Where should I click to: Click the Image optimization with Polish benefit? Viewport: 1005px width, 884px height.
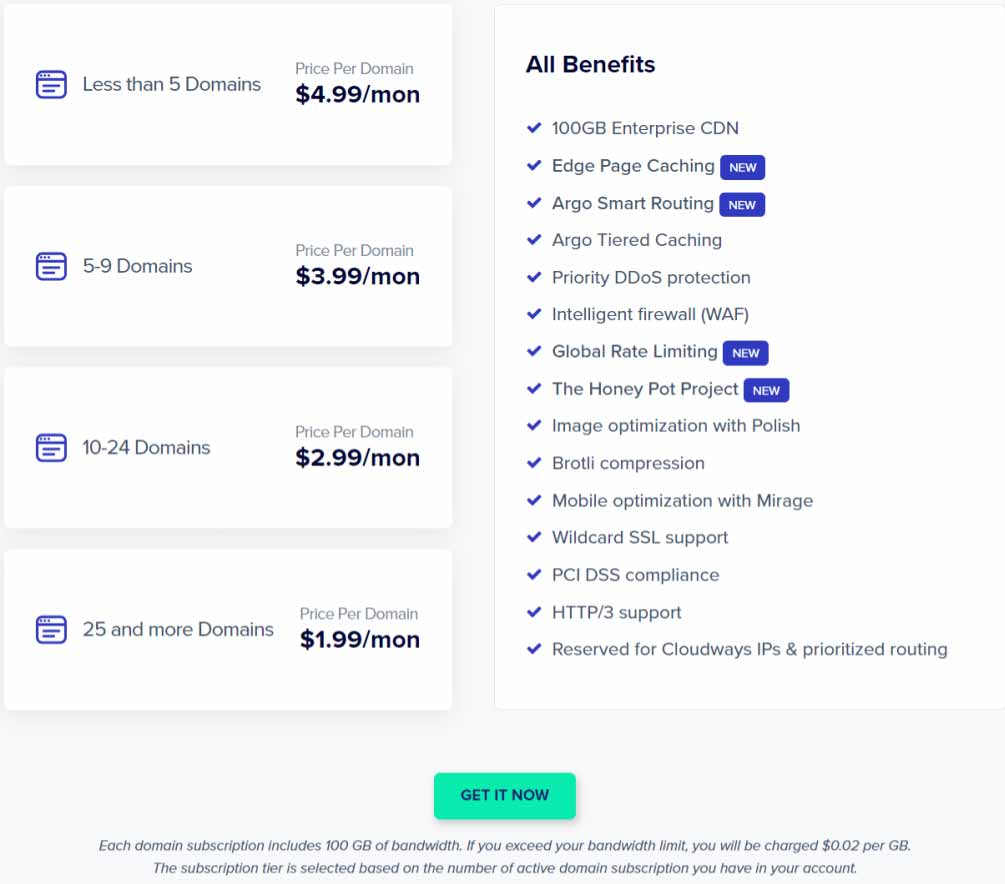pos(676,425)
